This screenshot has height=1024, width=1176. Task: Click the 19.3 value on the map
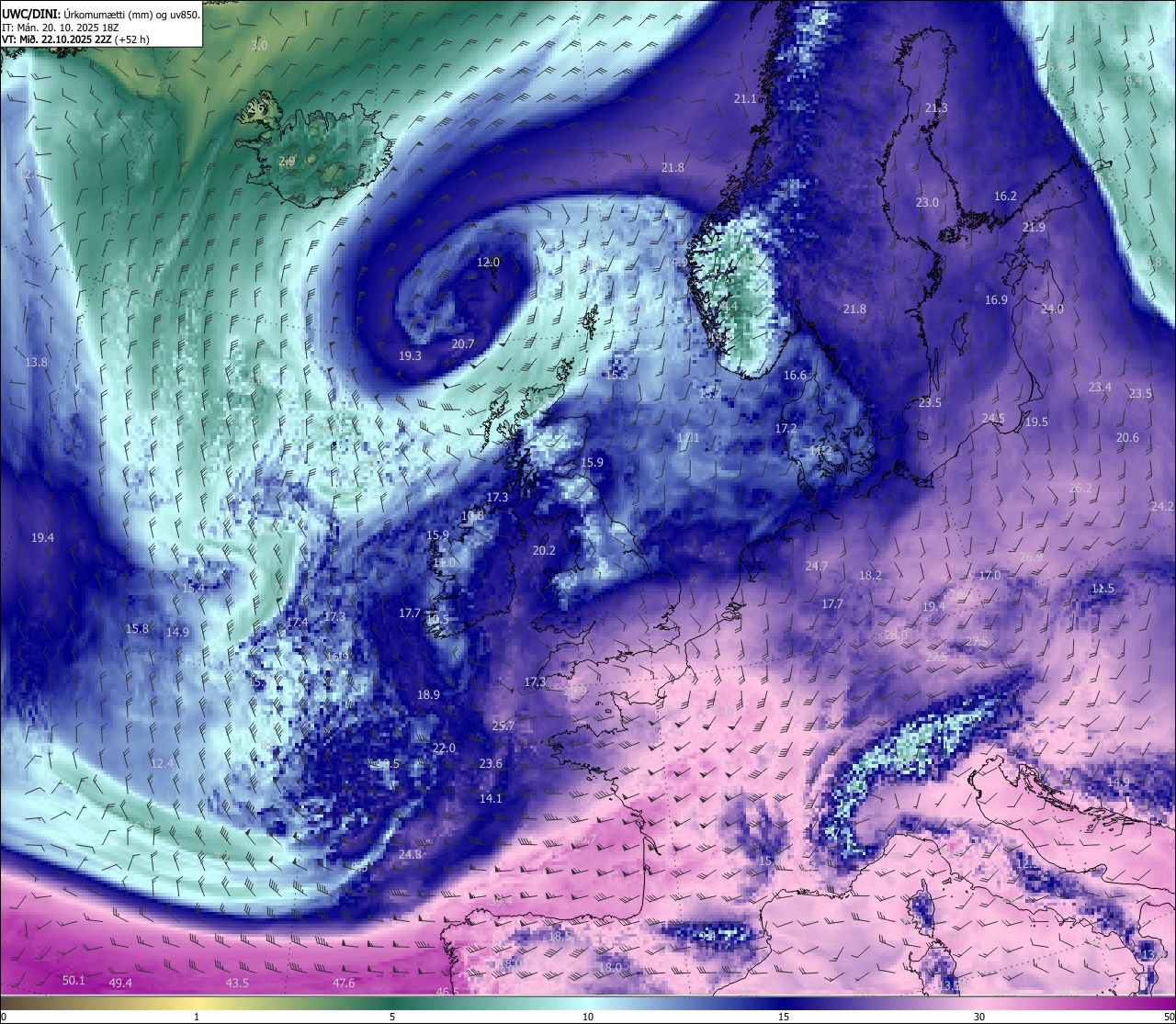pos(410,356)
